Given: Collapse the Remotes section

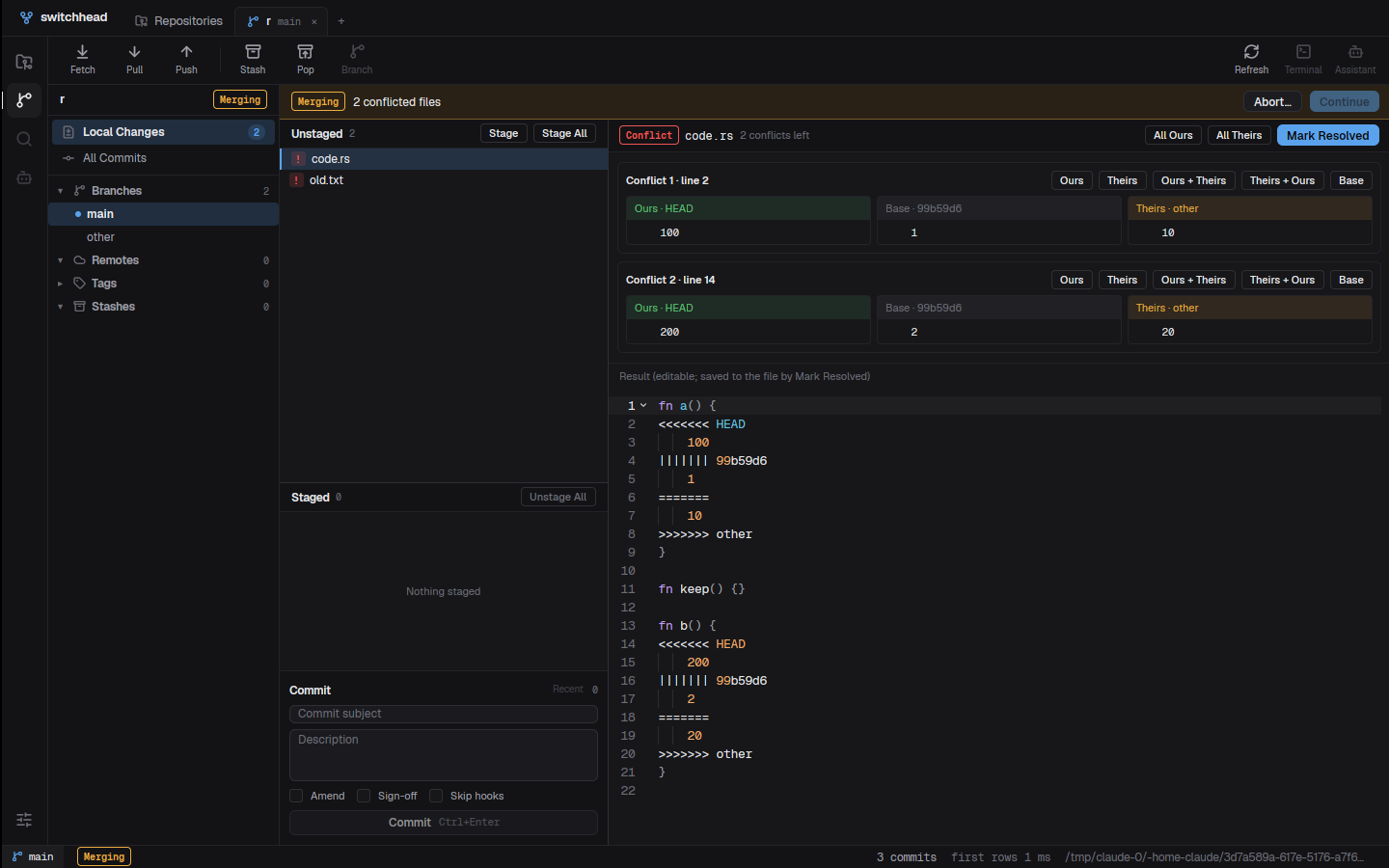Looking at the screenshot, I should coord(60,260).
